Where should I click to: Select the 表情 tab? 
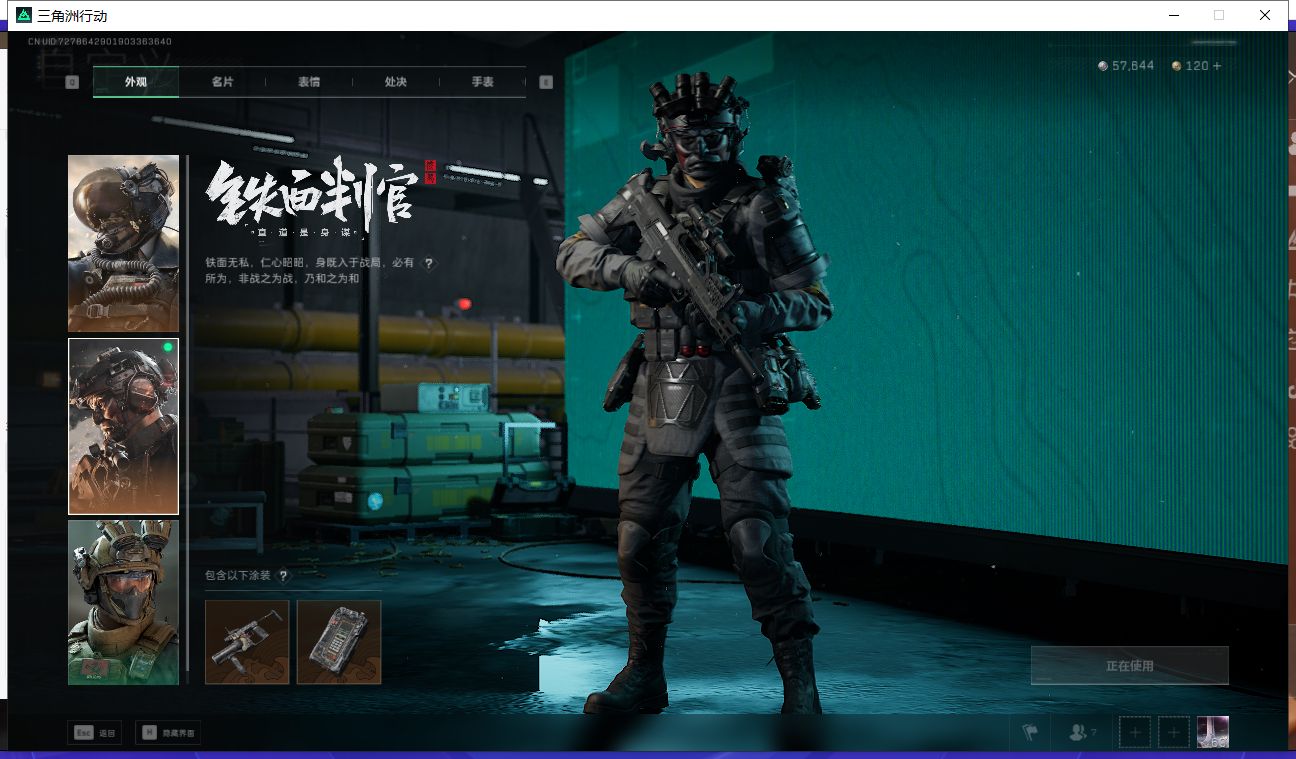[309, 82]
